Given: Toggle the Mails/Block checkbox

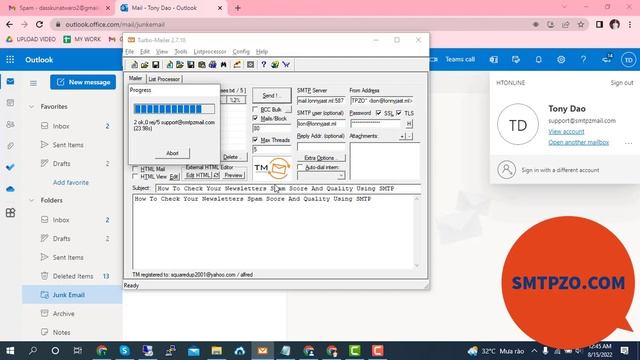Looking at the screenshot, I should coord(256,118).
